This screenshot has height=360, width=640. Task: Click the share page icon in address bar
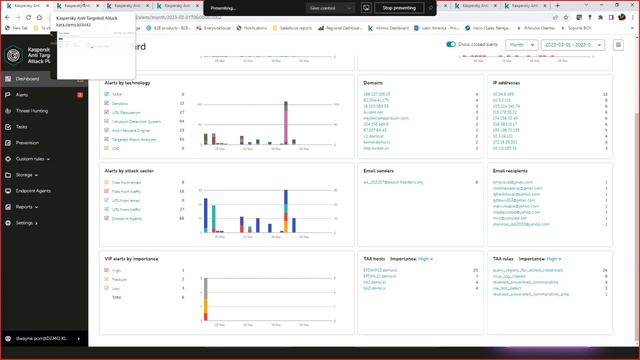tap(555, 18)
